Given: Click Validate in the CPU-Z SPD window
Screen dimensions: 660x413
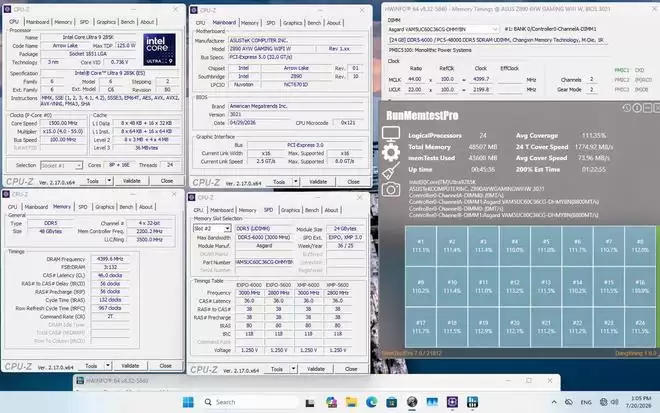Looking at the screenshot, I should (x=316, y=369).
